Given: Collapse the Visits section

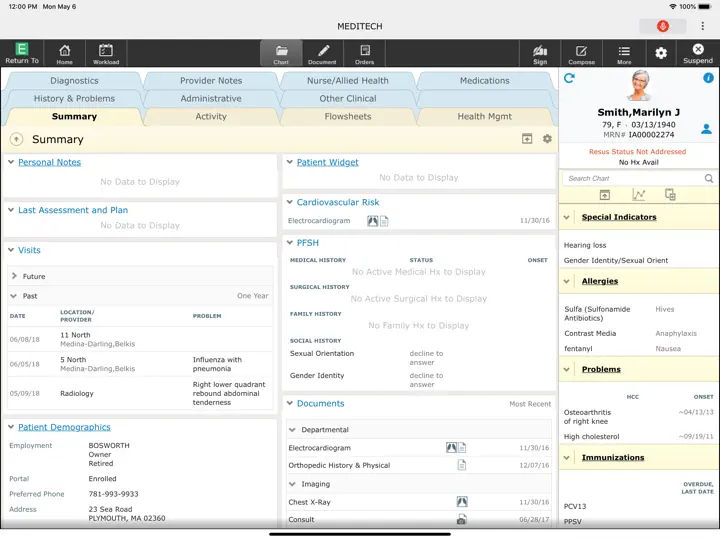Looking at the screenshot, I should [11, 250].
